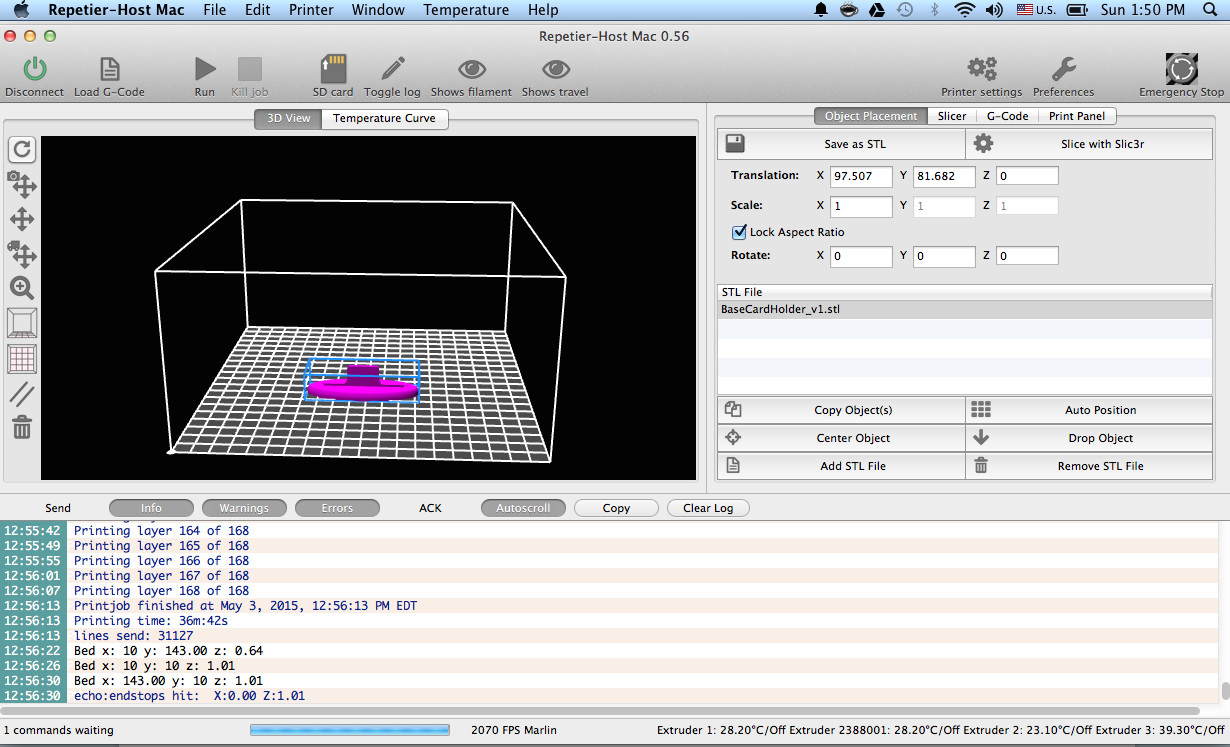Select the Object Placement tab
The width and height of the screenshot is (1230, 747).
[x=871, y=116]
